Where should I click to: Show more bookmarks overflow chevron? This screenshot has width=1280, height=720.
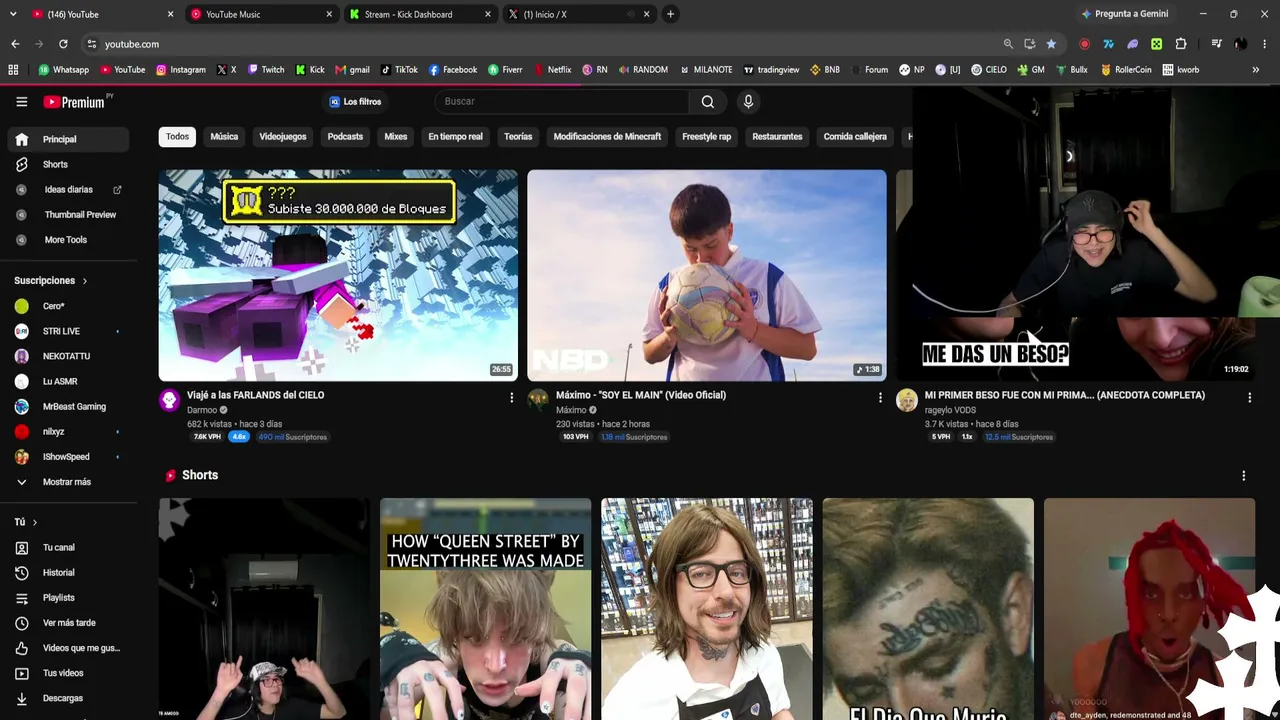pos(1256,70)
